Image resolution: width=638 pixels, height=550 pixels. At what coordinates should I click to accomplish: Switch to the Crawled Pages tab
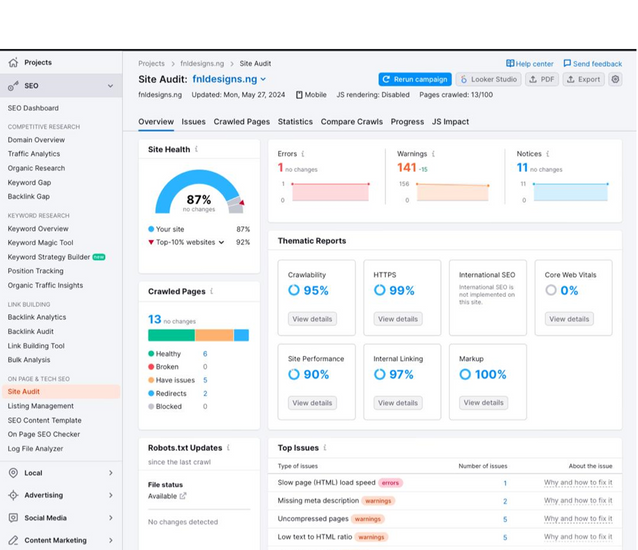[242, 122]
